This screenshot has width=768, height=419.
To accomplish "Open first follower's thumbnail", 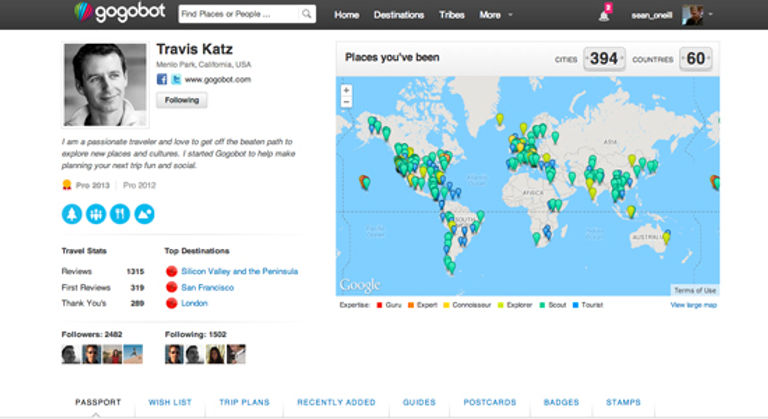I will [71, 354].
